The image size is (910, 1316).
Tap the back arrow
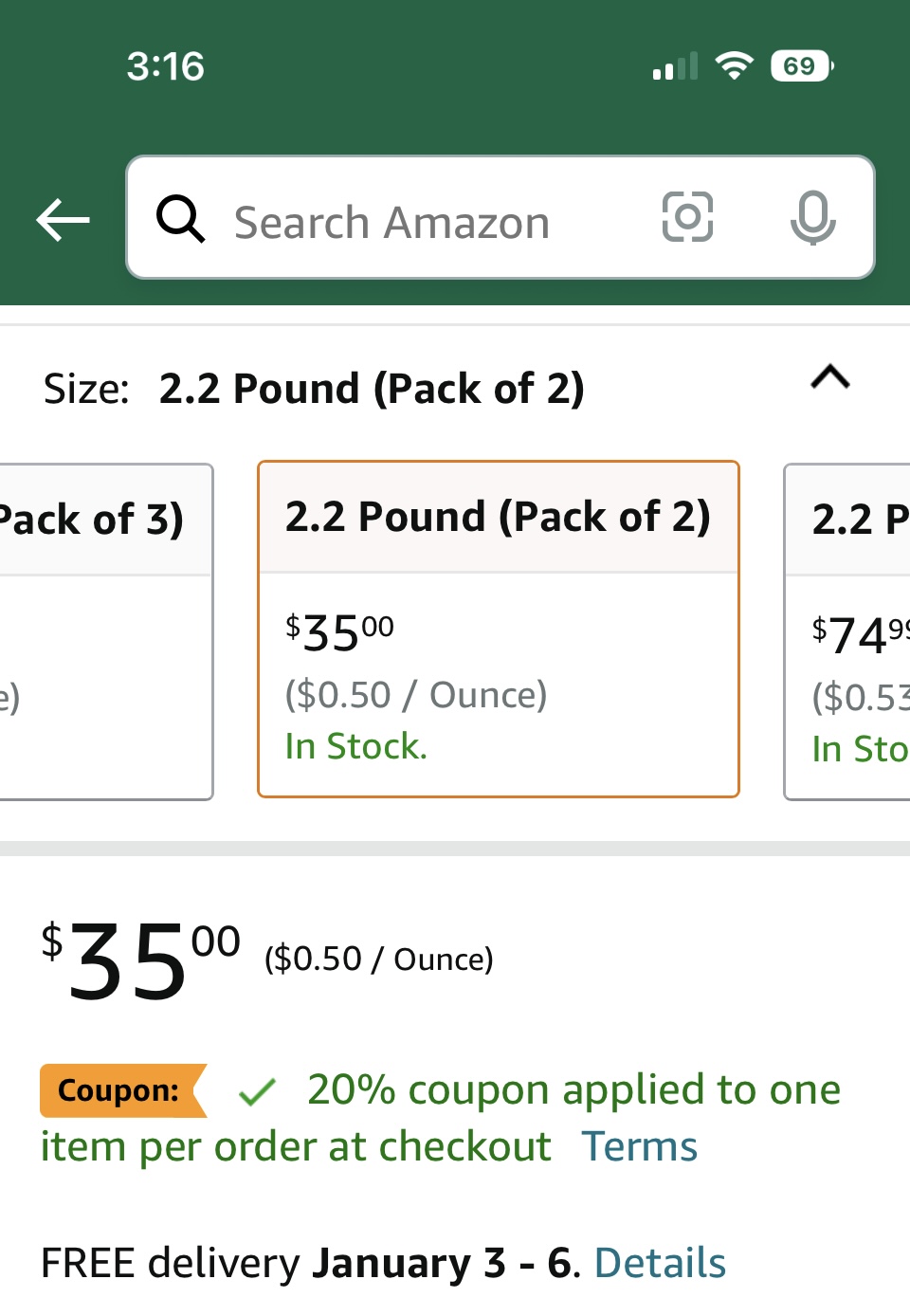coord(63,220)
